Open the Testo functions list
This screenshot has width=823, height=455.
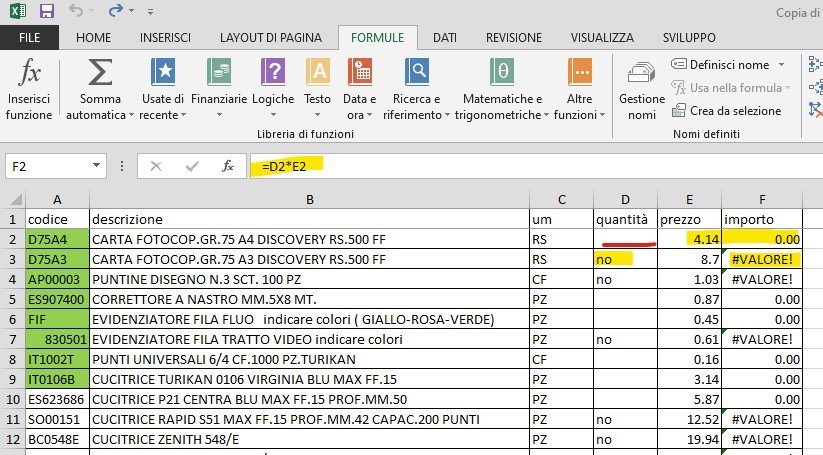tap(318, 89)
